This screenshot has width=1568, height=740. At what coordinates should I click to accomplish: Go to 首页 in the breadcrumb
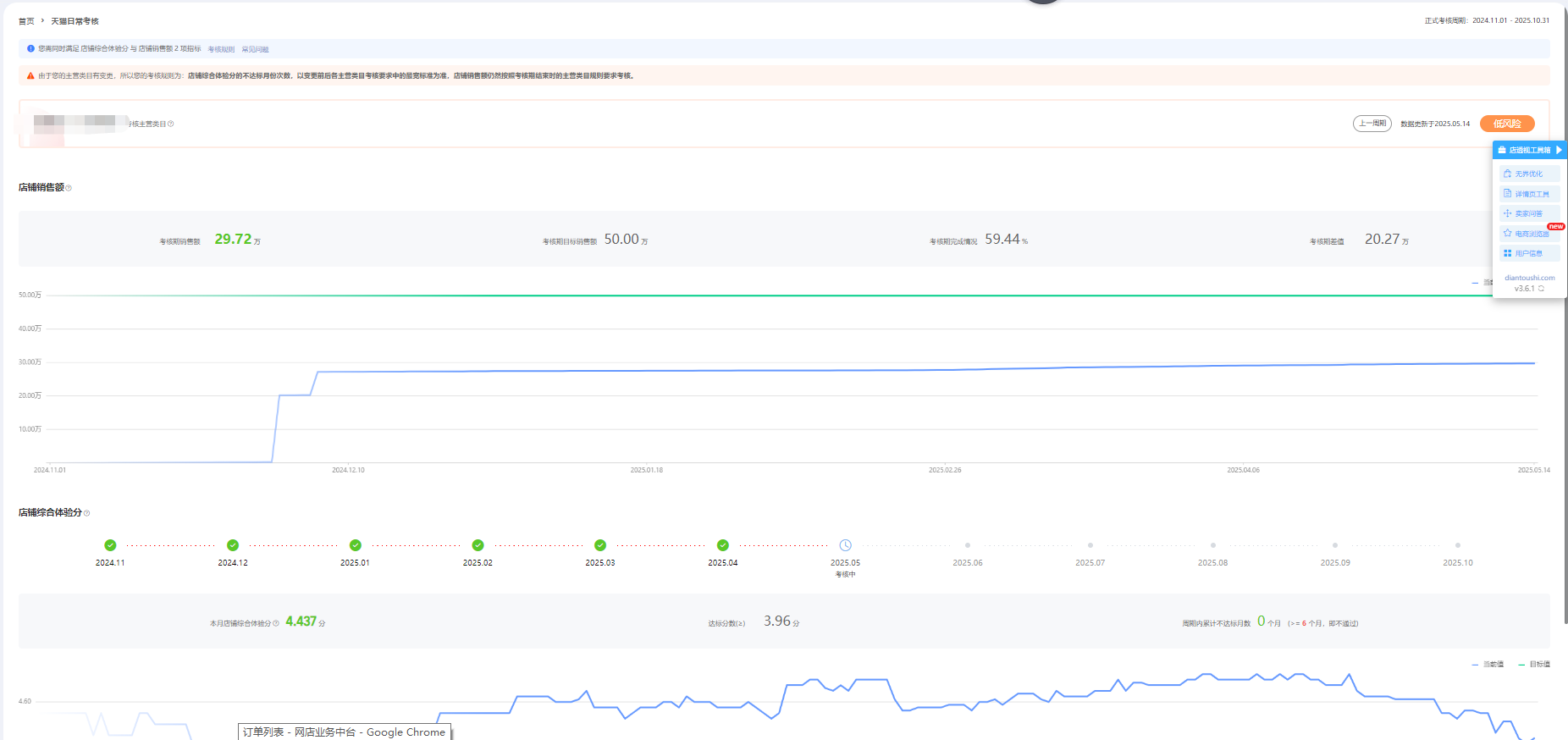click(26, 21)
